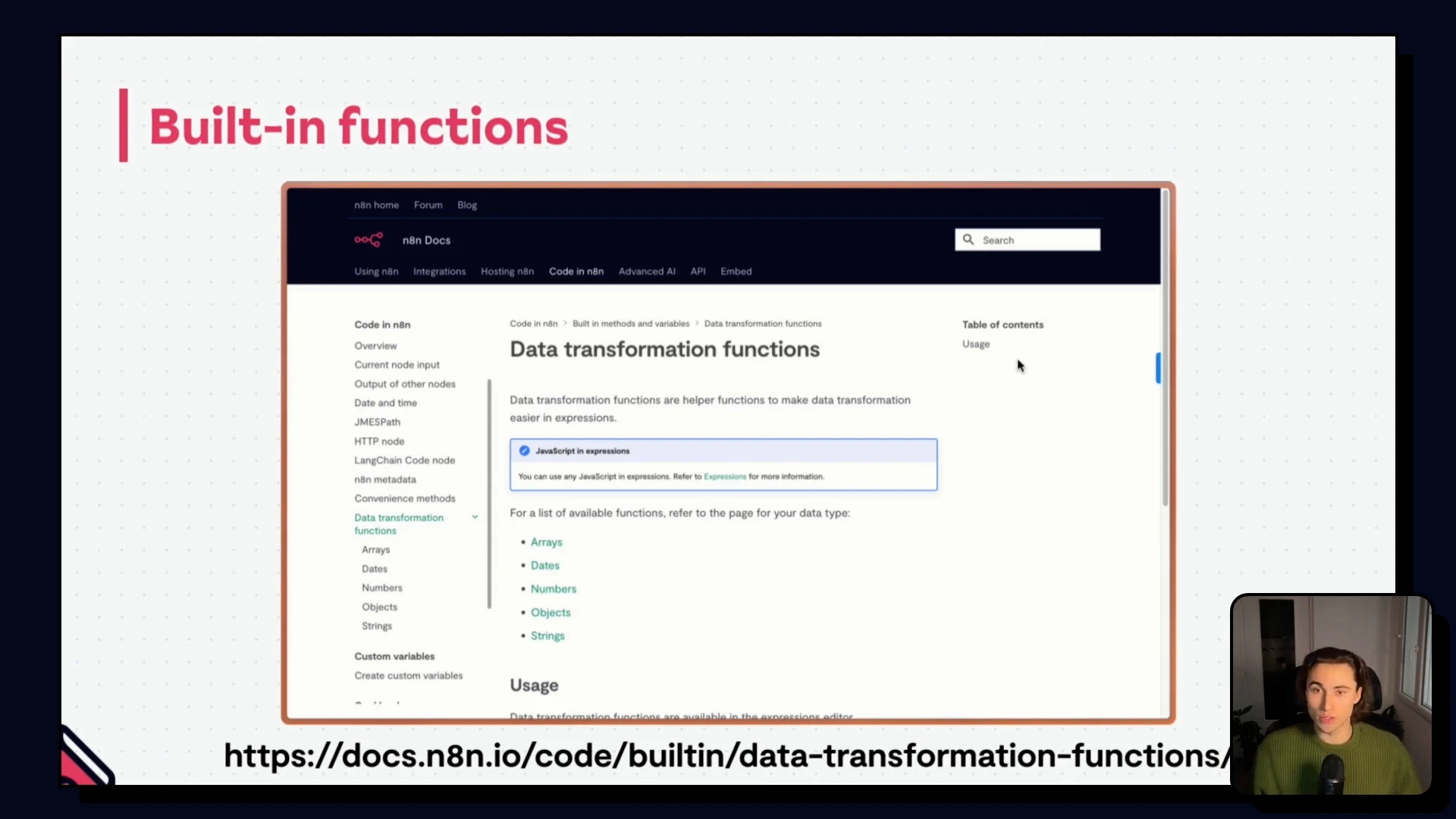Screen dimensions: 1456x819
Task: Click the n8n Docs title
Action: click(x=426, y=240)
